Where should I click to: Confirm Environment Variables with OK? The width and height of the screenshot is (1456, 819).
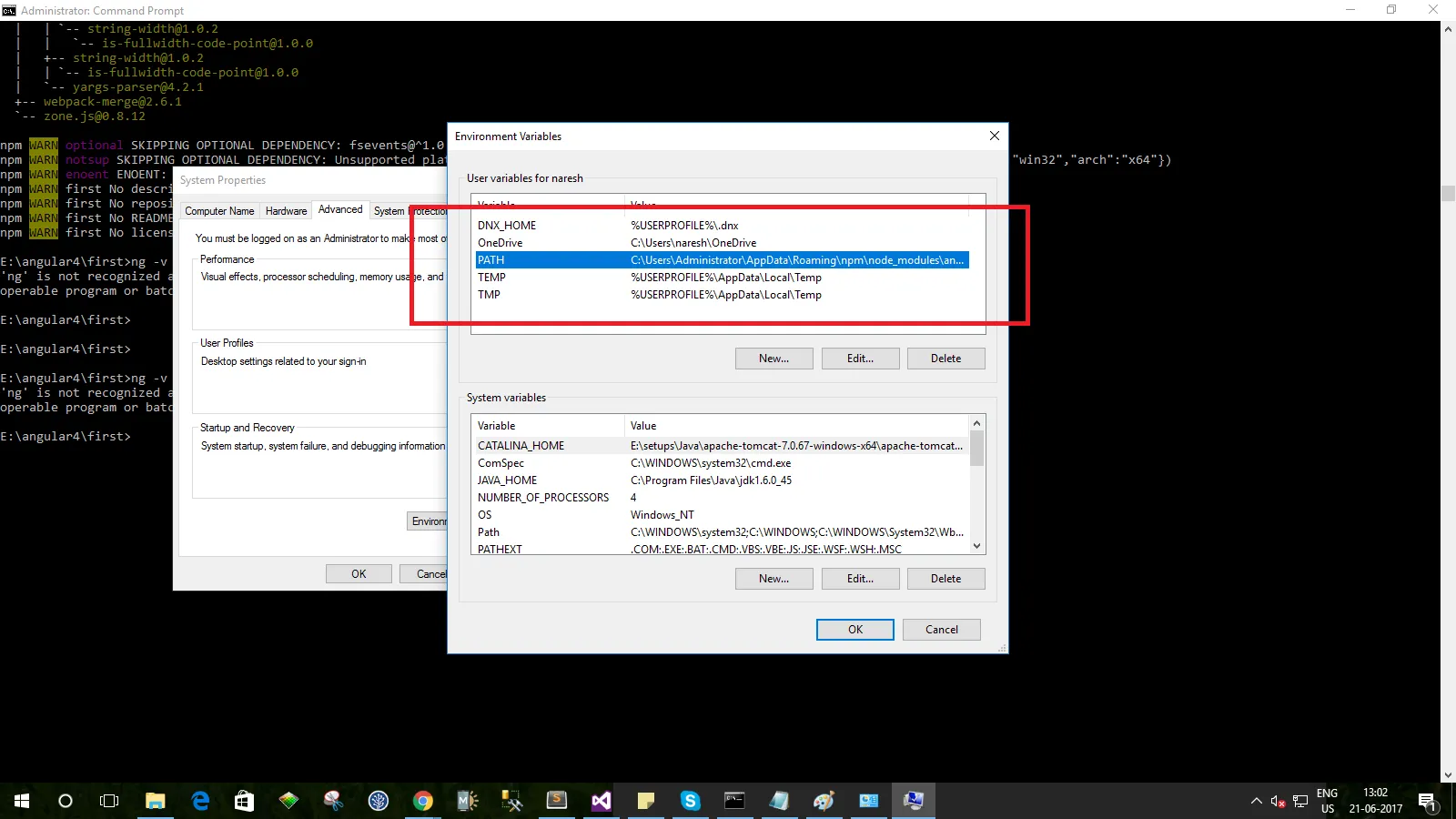(x=854, y=630)
